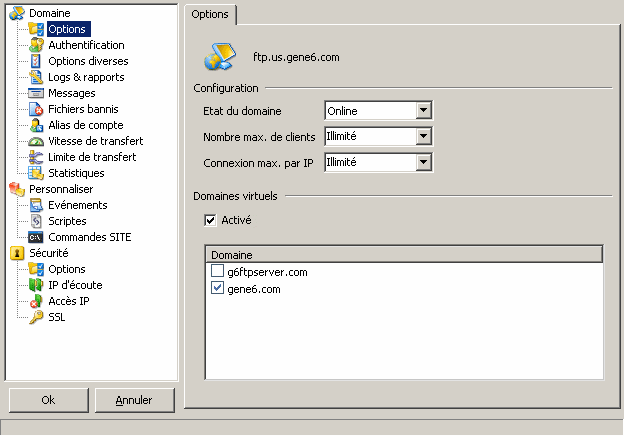Click the Domaine column header
This screenshot has width=624, height=436.
[404, 255]
